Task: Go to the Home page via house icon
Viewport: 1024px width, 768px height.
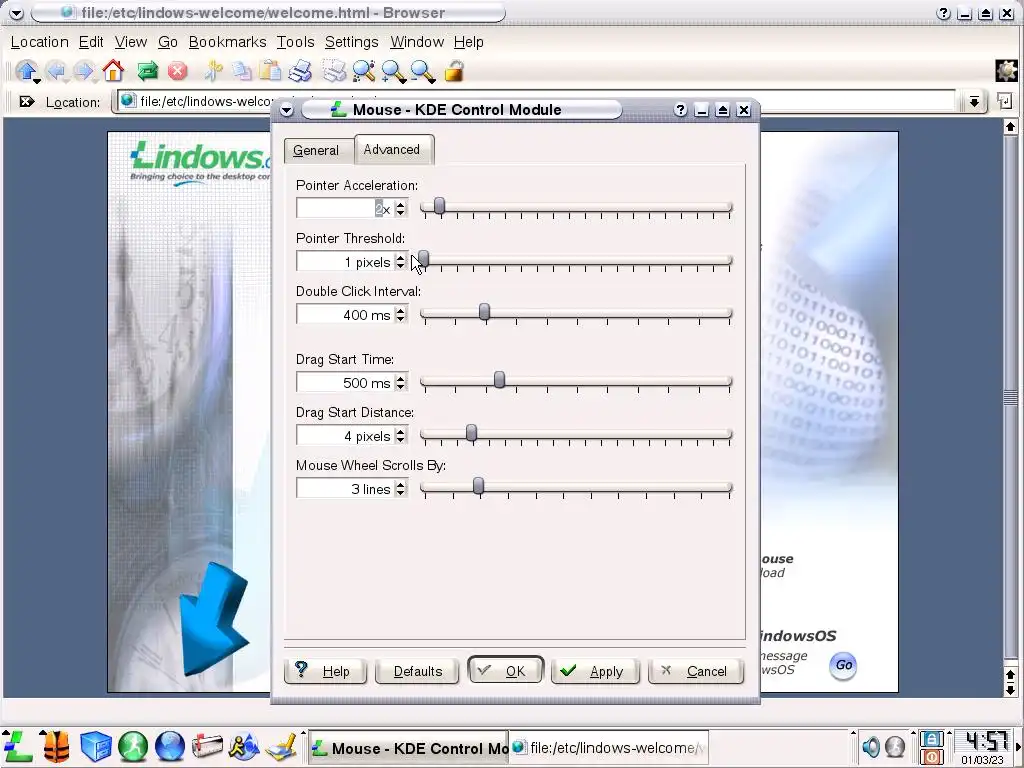Action: (113, 70)
